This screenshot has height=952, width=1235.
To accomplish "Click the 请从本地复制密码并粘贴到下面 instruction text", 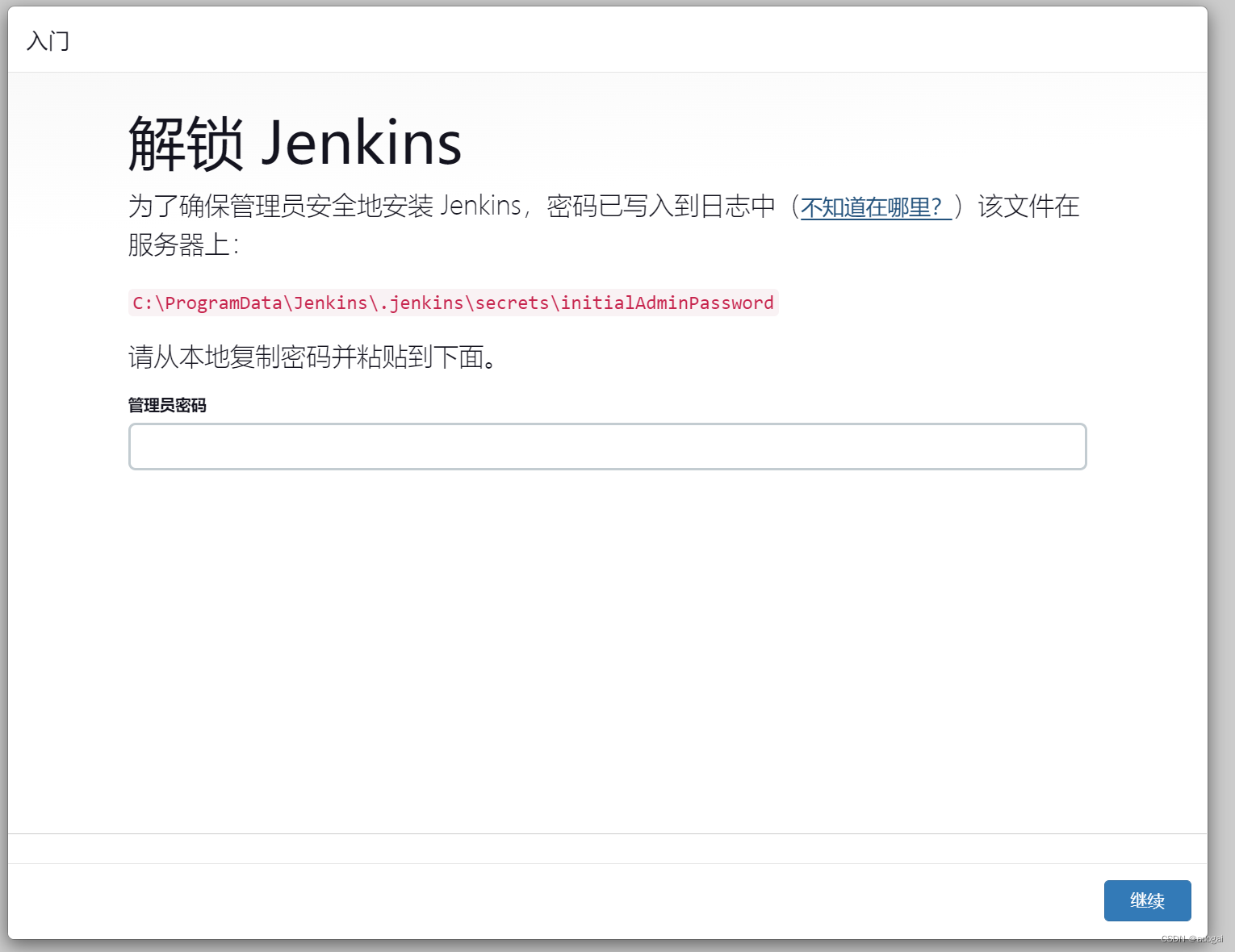I will click(x=312, y=357).
